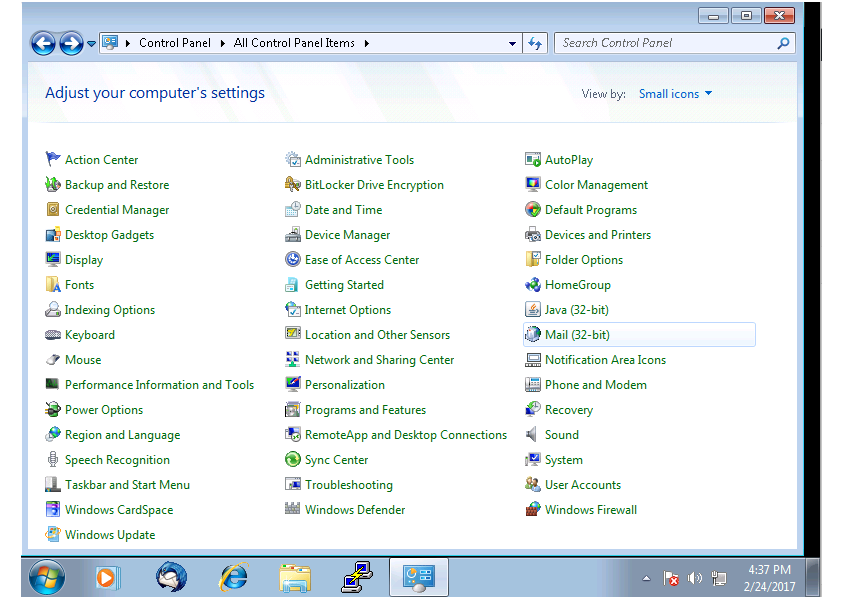Open the Sync Center green icon

tap(293, 459)
